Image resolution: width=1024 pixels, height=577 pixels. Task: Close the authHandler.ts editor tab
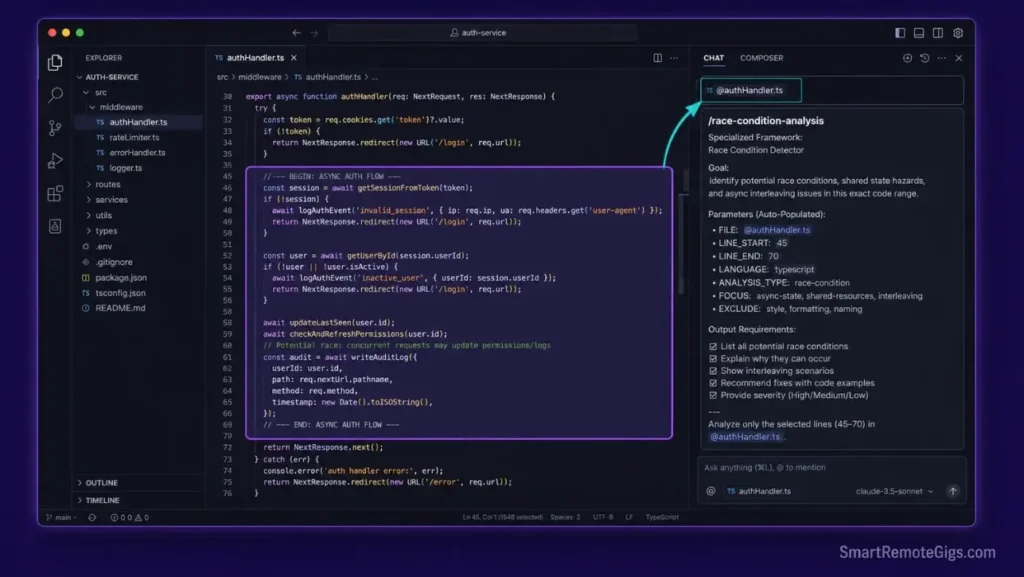tap(294, 58)
